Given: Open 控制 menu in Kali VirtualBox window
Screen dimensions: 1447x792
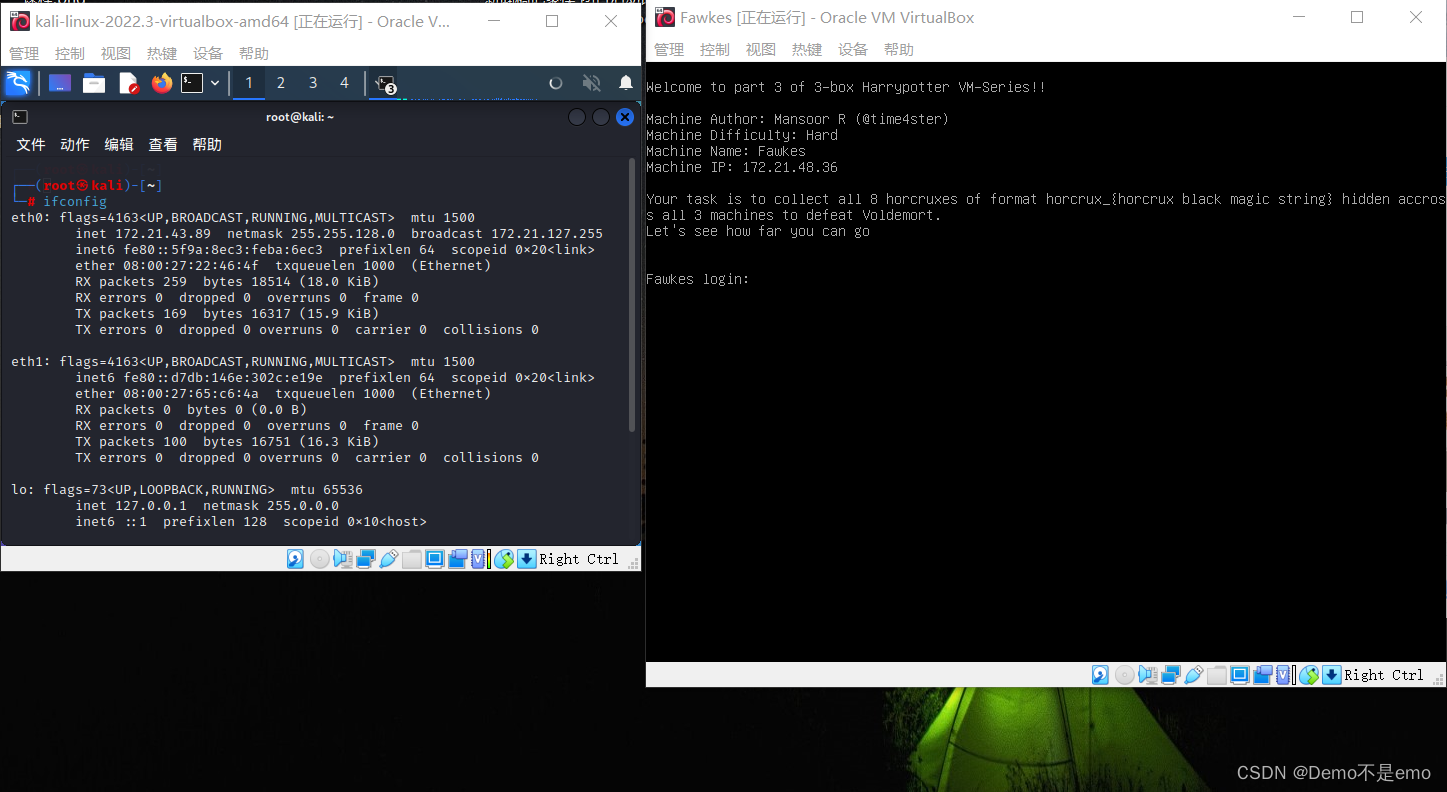Looking at the screenshot, I should 70,54.
